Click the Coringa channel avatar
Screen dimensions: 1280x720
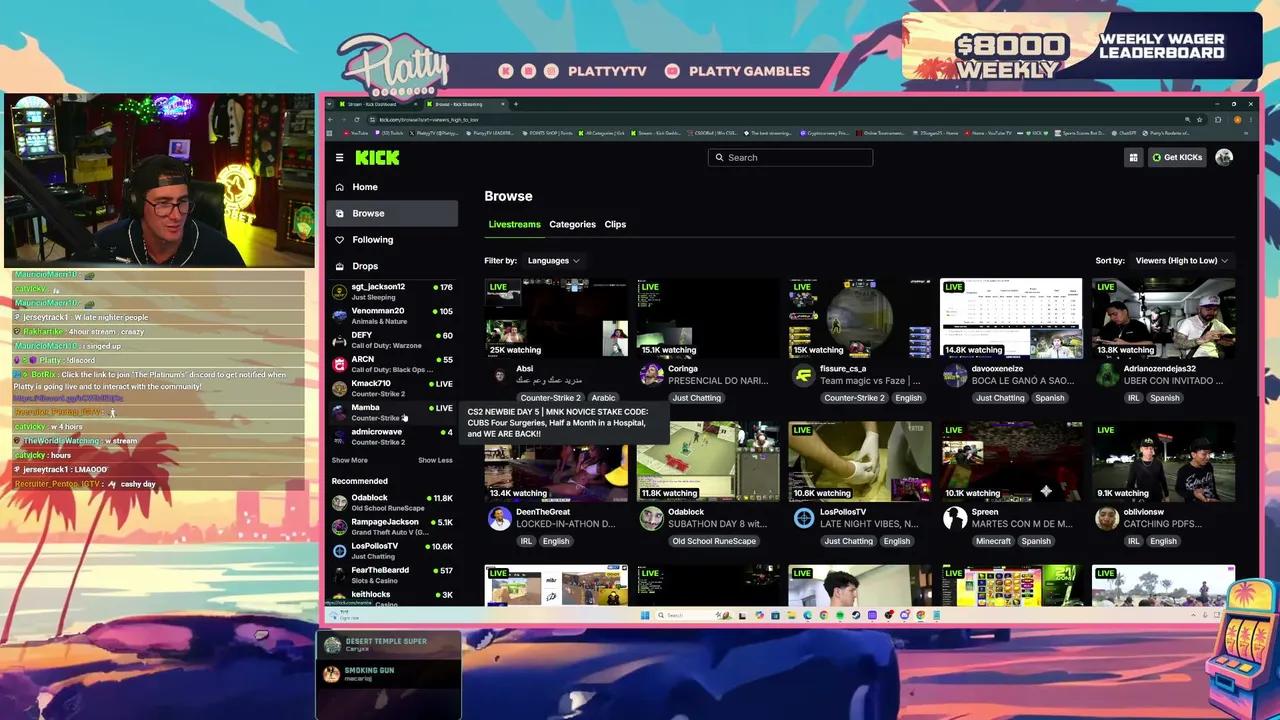click(x=652, y=375)
